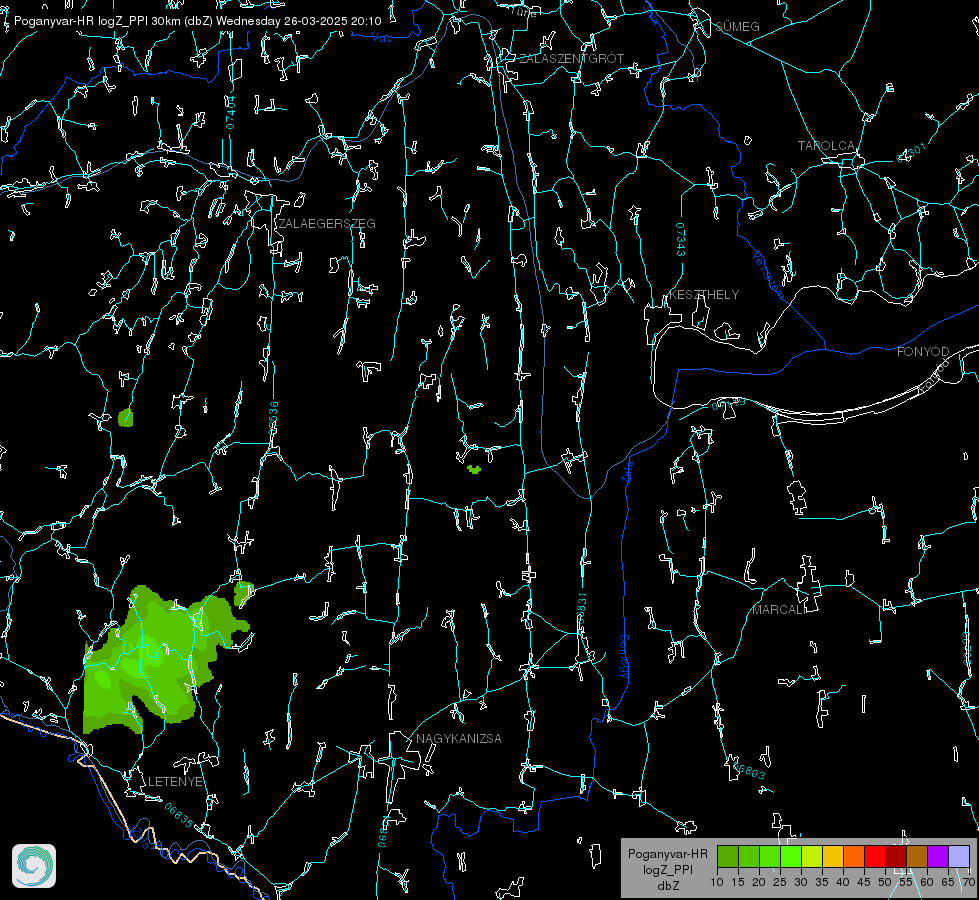Select the 55-60 dBZ brown swatch
This screenshot has width=979, height=900.
(917, 856)
